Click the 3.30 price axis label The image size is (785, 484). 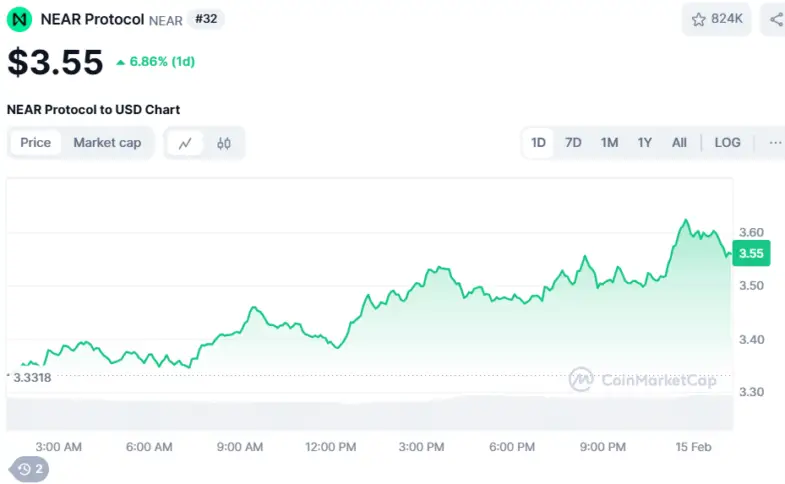751,392
